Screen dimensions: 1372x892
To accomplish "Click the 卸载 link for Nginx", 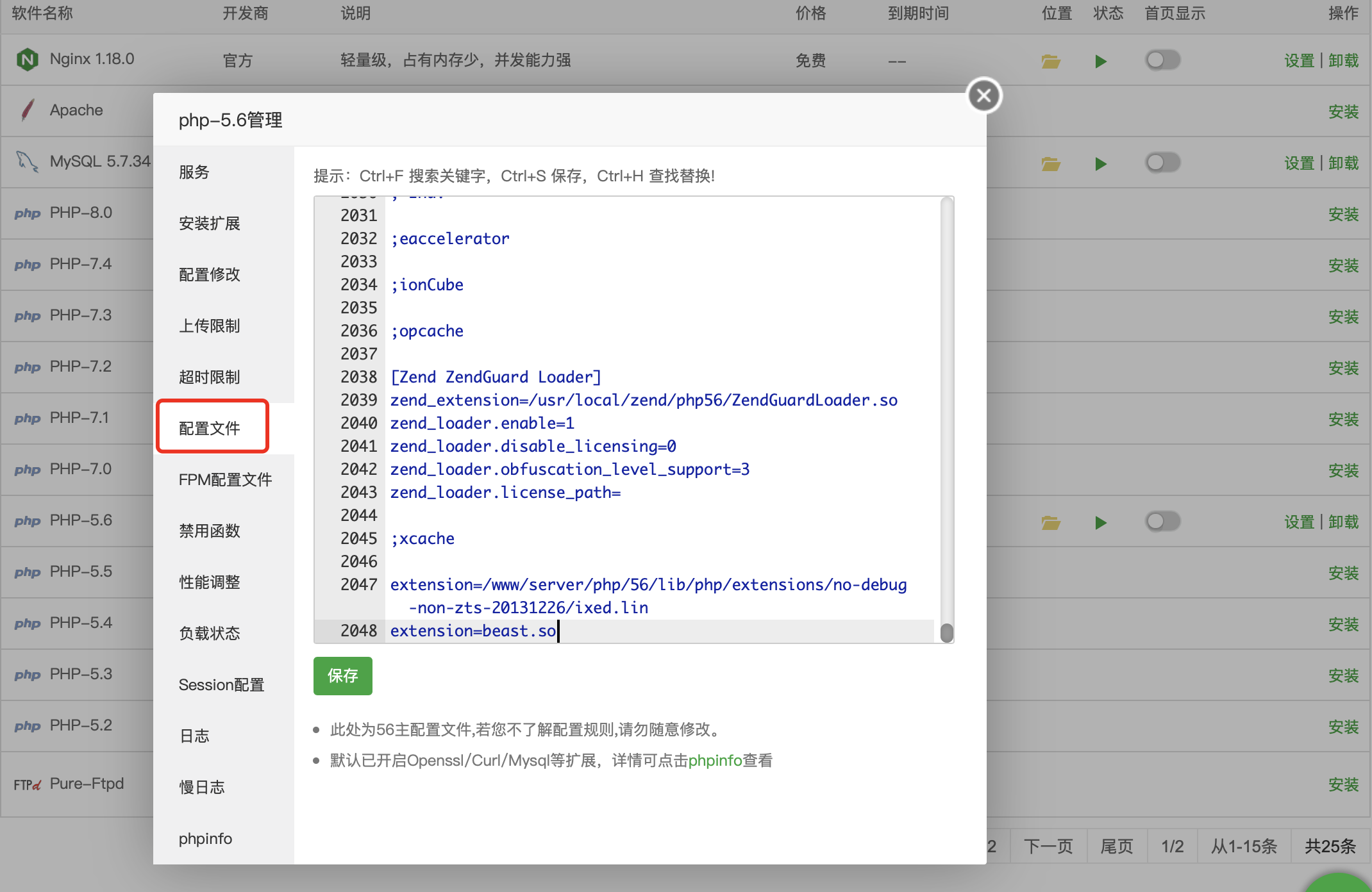I will point(1343,61).
